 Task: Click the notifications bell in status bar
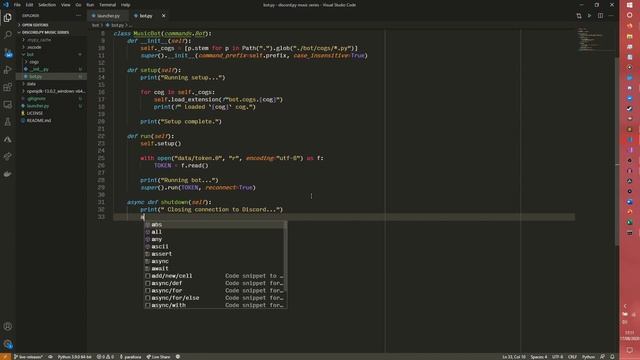pyautogui.click(x=612, y=357)
